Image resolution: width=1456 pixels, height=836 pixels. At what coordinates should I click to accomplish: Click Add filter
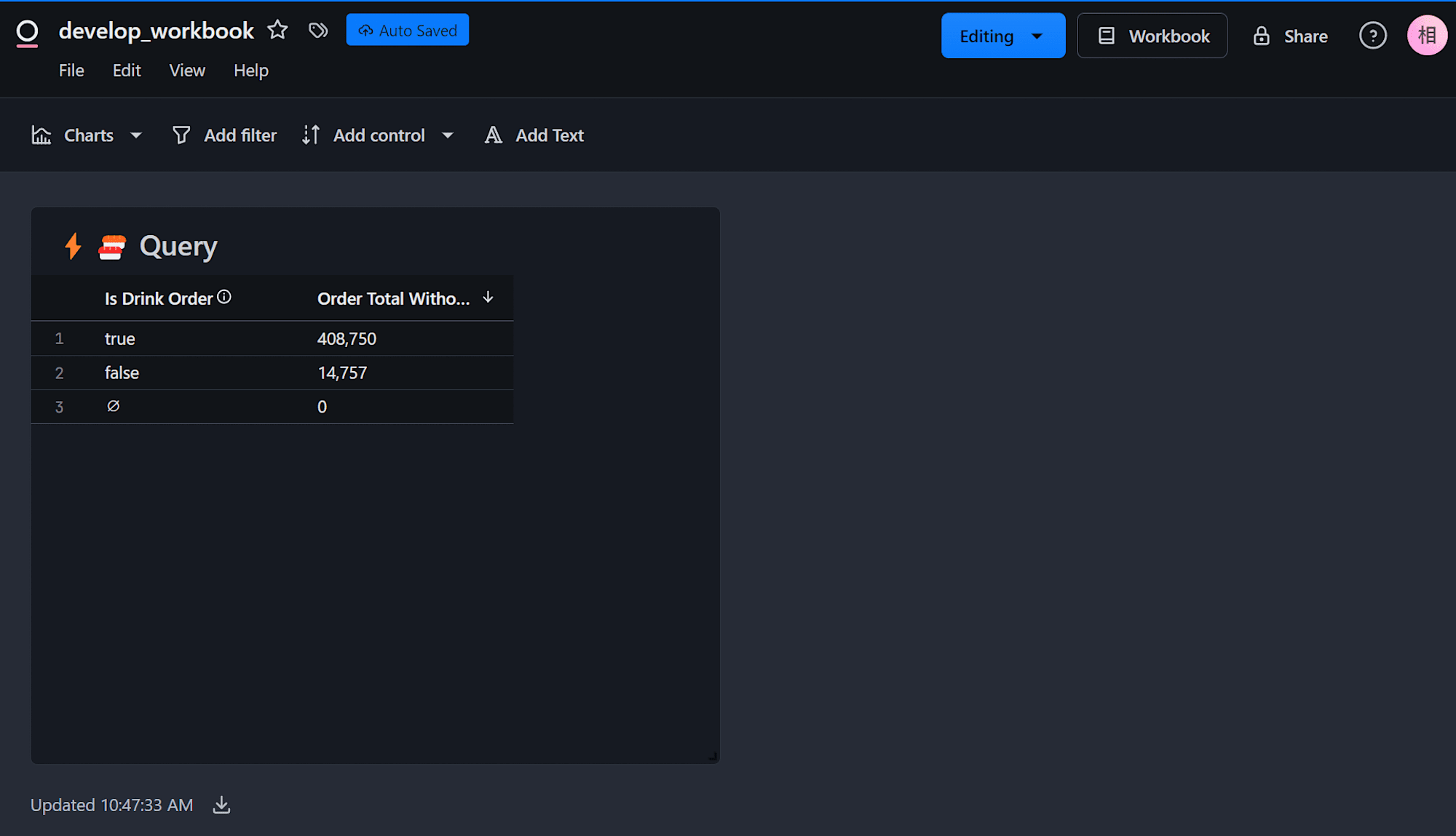pyautogui.click(x=224, y=135)
